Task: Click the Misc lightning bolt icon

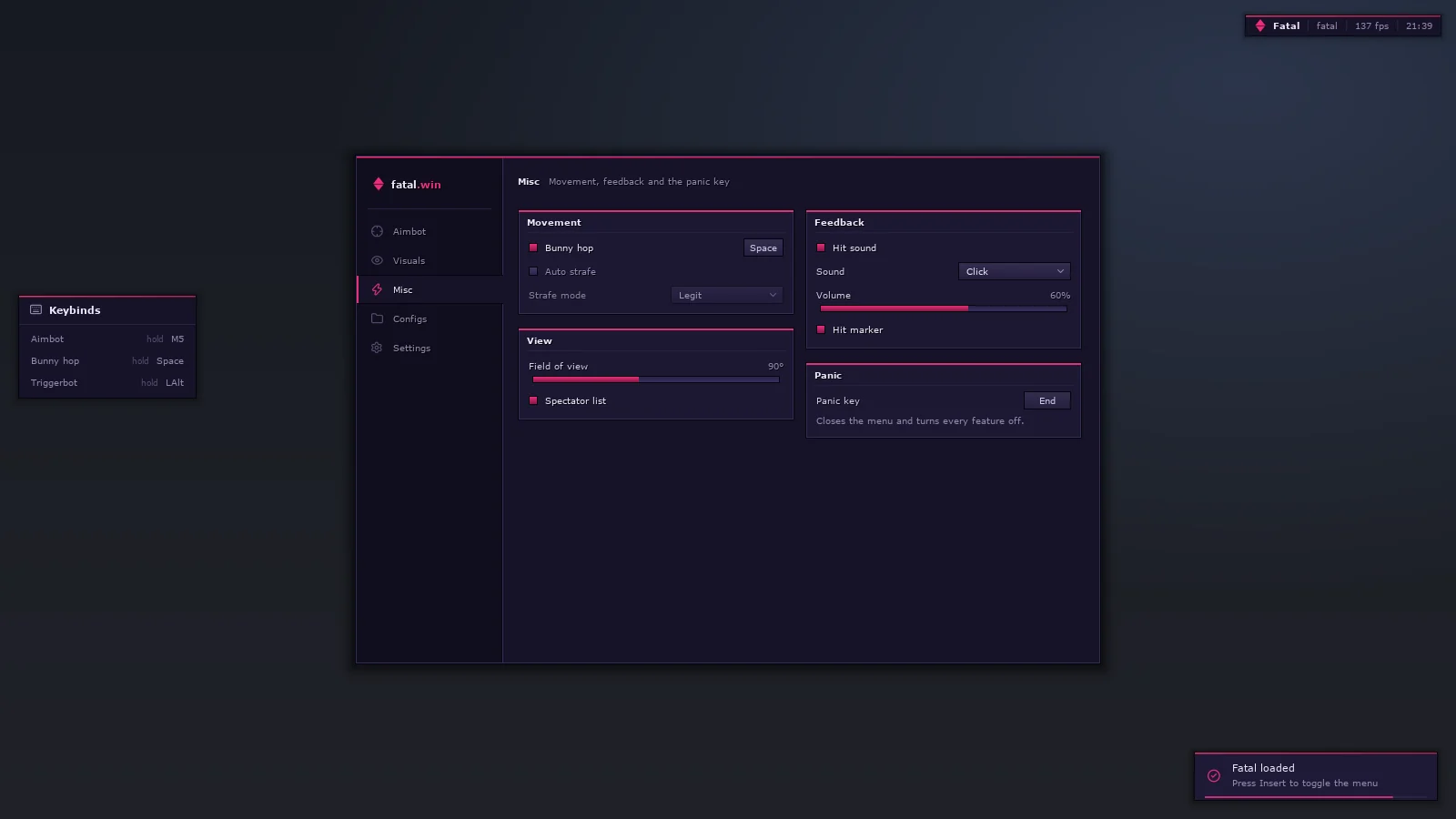Action: pos(377,289)
